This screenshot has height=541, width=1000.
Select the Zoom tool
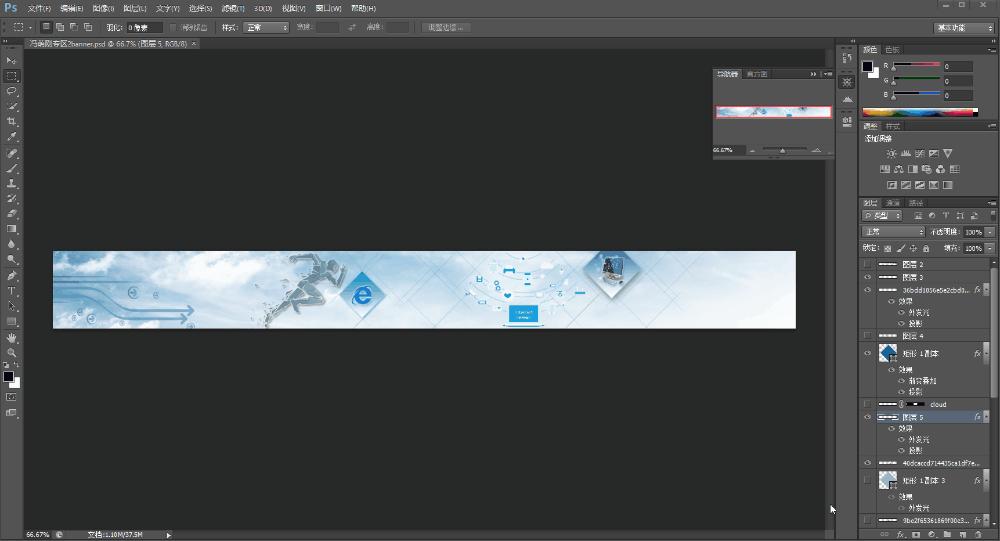pos(11,353)
